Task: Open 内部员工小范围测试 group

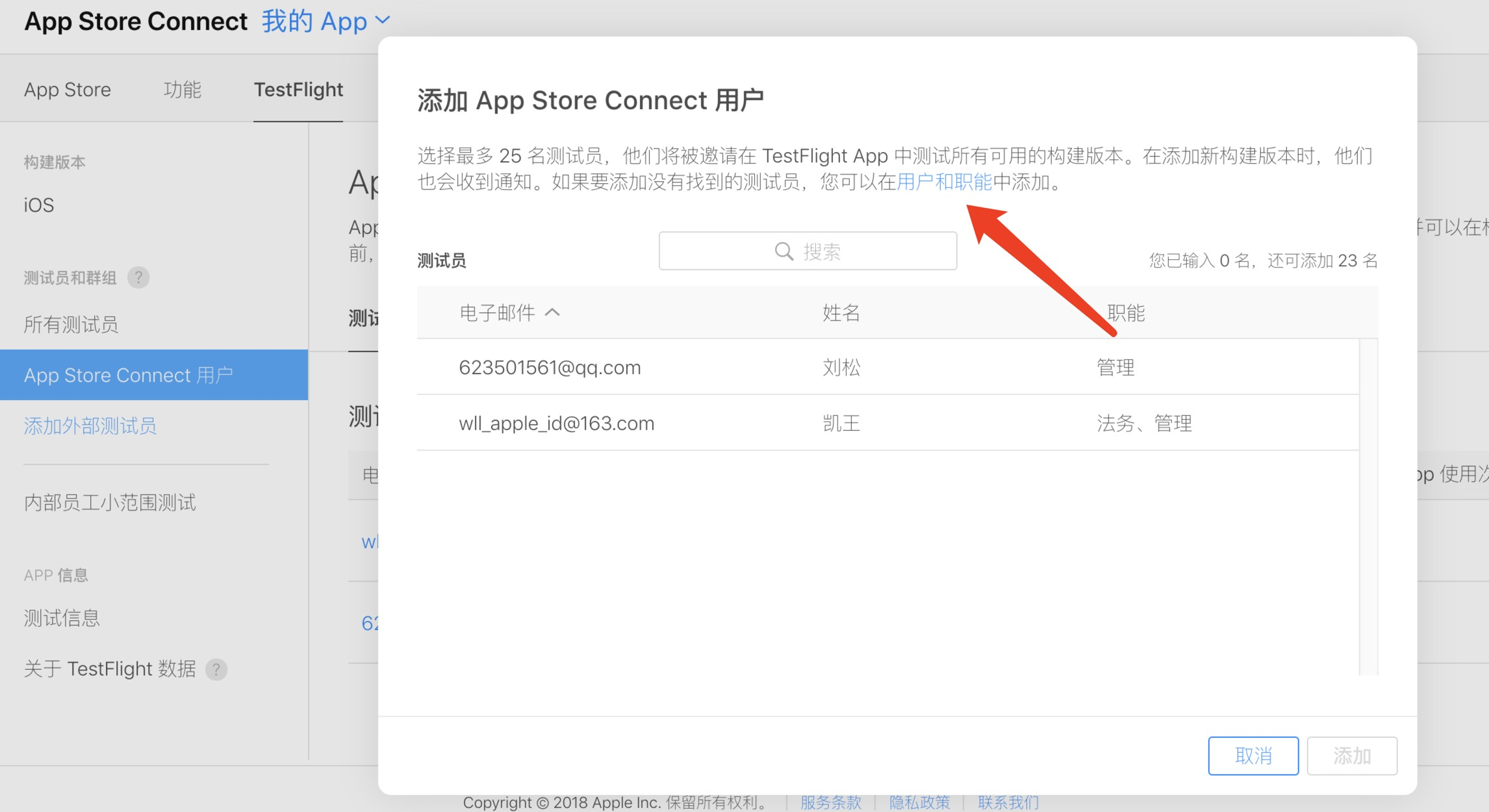Action: (110, 502)
